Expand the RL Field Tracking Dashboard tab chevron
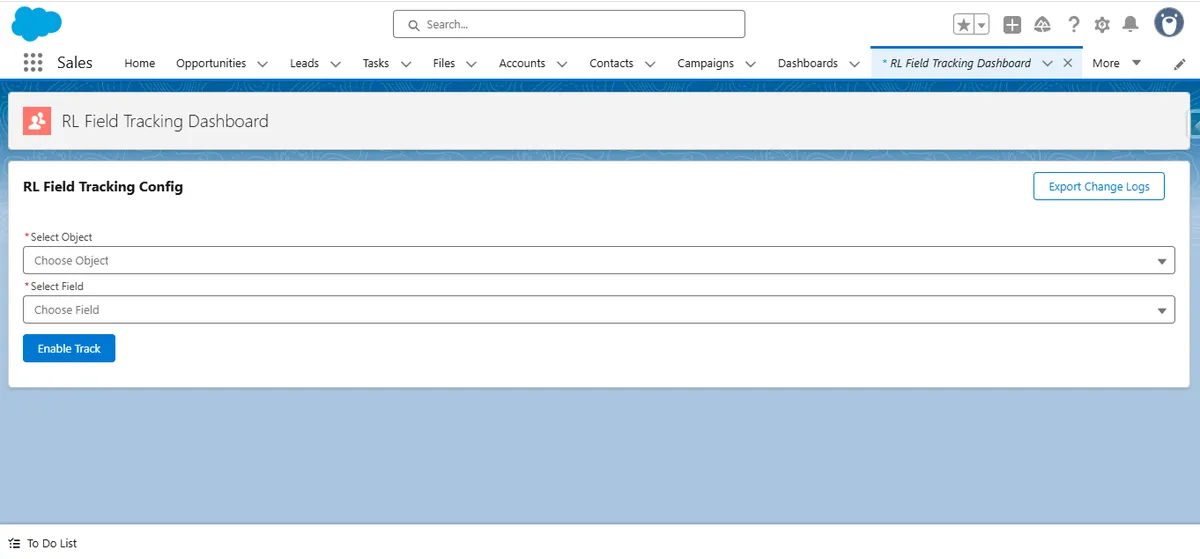1200x559 pixels. click(1047, 63)
